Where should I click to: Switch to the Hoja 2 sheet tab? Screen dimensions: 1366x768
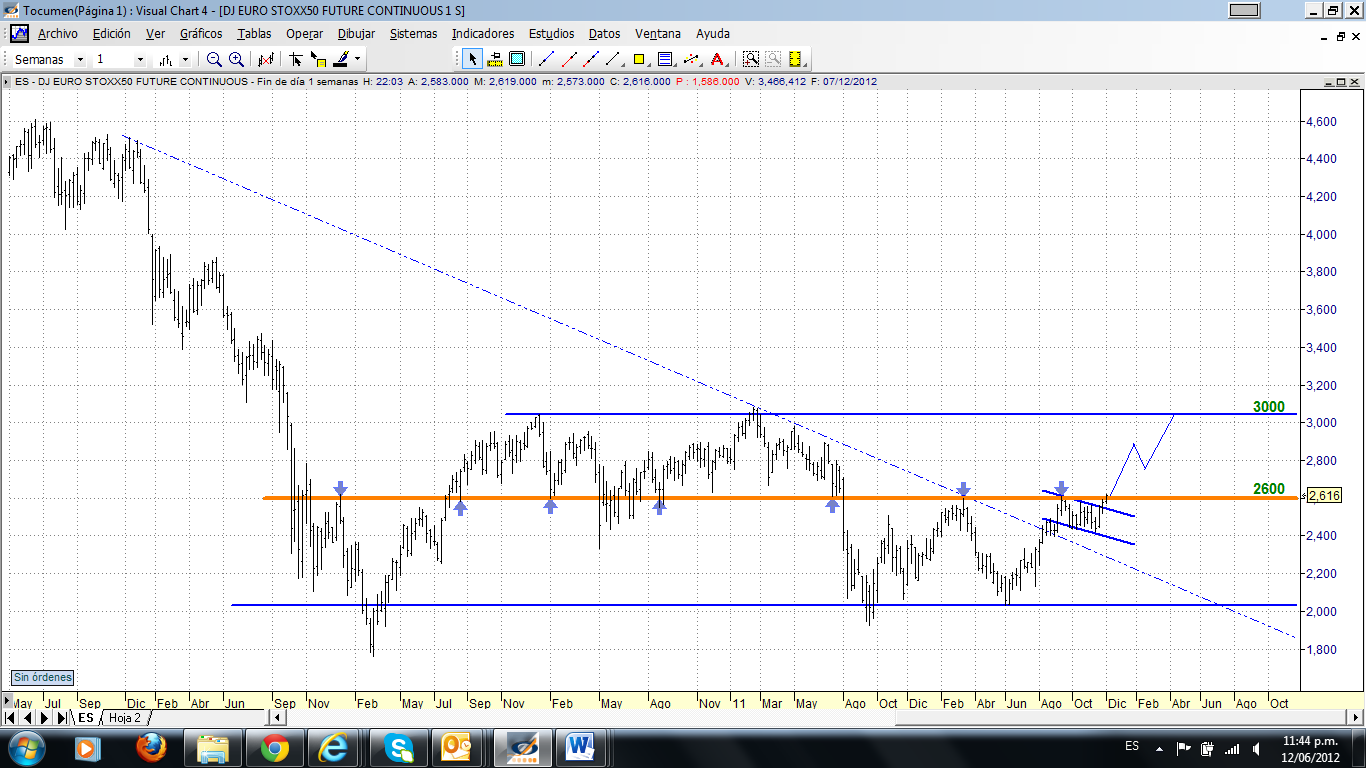[x=126, y=718]
